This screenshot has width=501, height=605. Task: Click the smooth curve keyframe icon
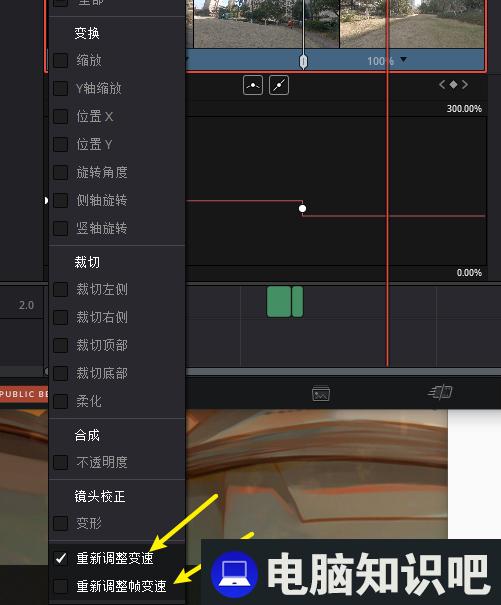click(253, 85)
